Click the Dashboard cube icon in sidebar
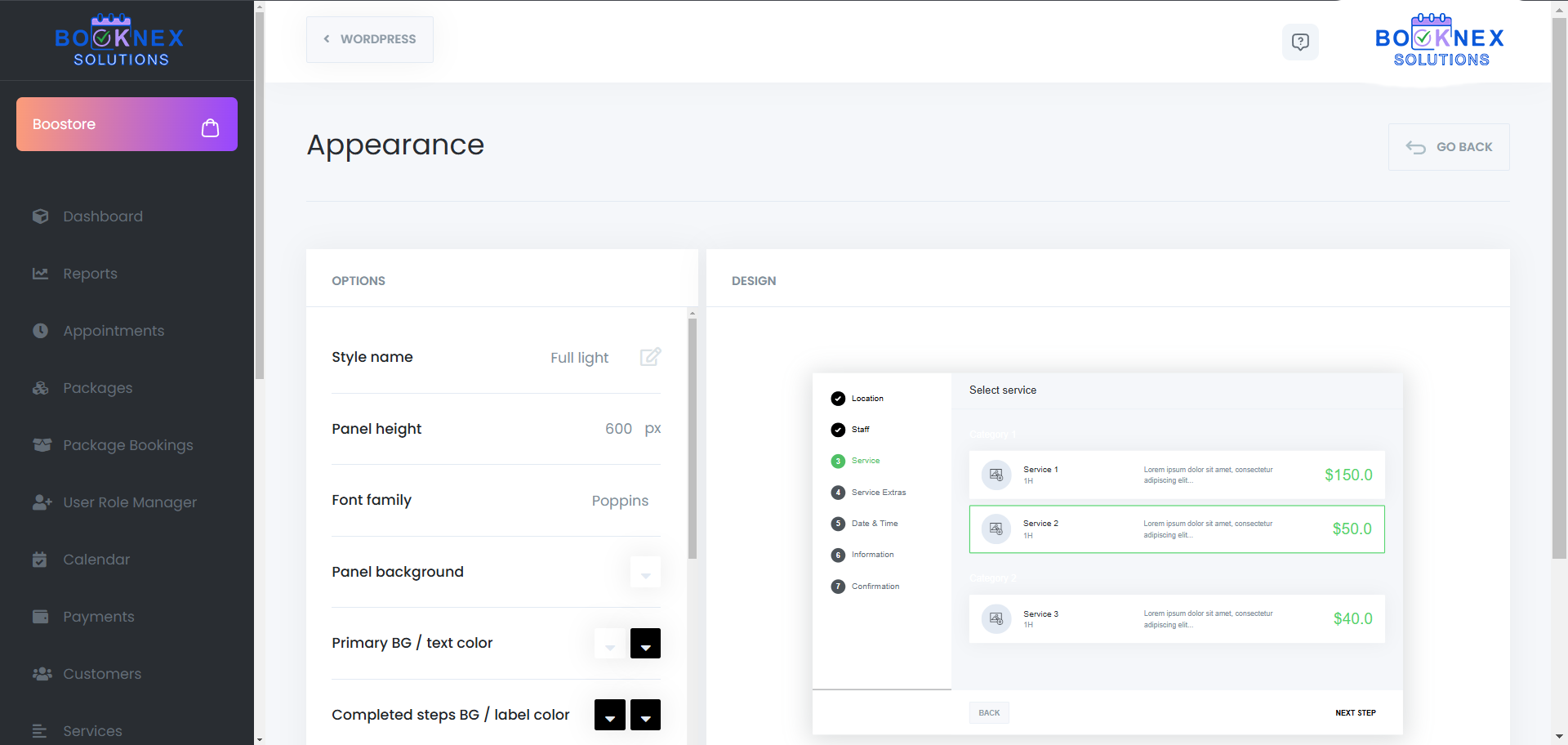Screen dimensions: 1568x745 40,216
